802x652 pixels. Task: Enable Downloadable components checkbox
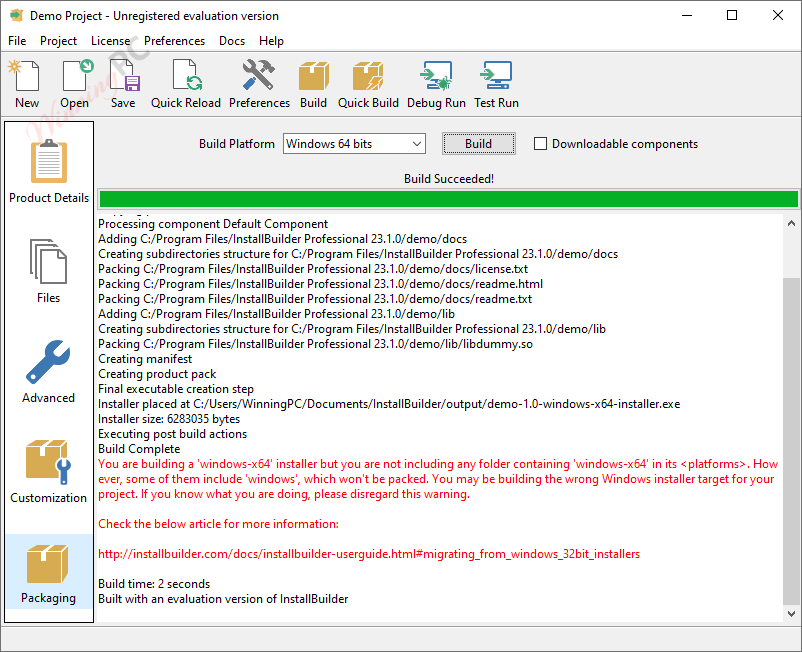pyautogui.click(x=540, y=144)
